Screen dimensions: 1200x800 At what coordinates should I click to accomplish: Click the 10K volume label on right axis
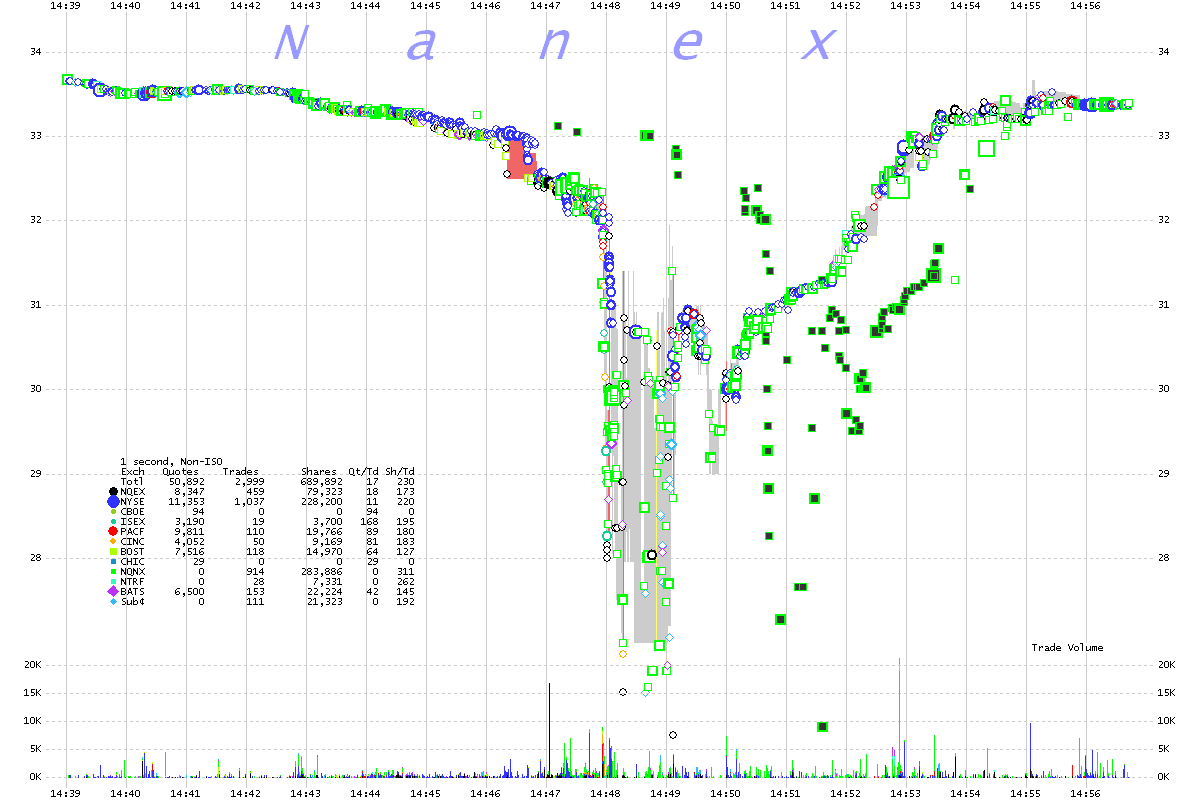pyautogui.click(x=1166, y=721)
